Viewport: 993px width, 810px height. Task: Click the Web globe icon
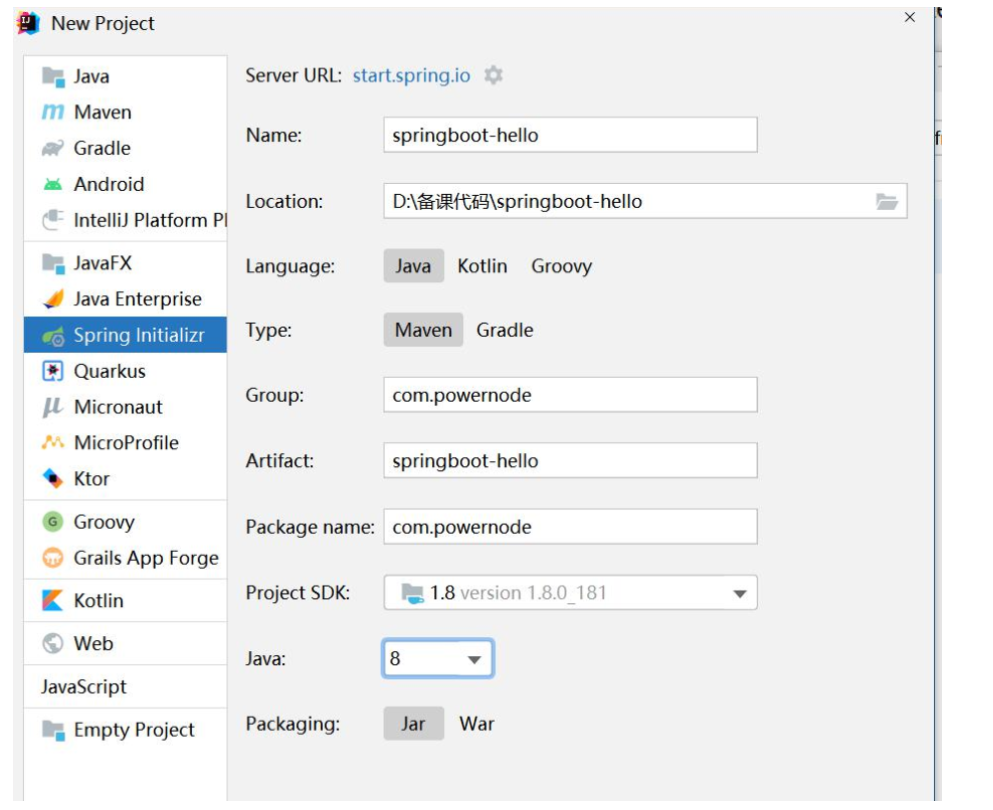53,643
